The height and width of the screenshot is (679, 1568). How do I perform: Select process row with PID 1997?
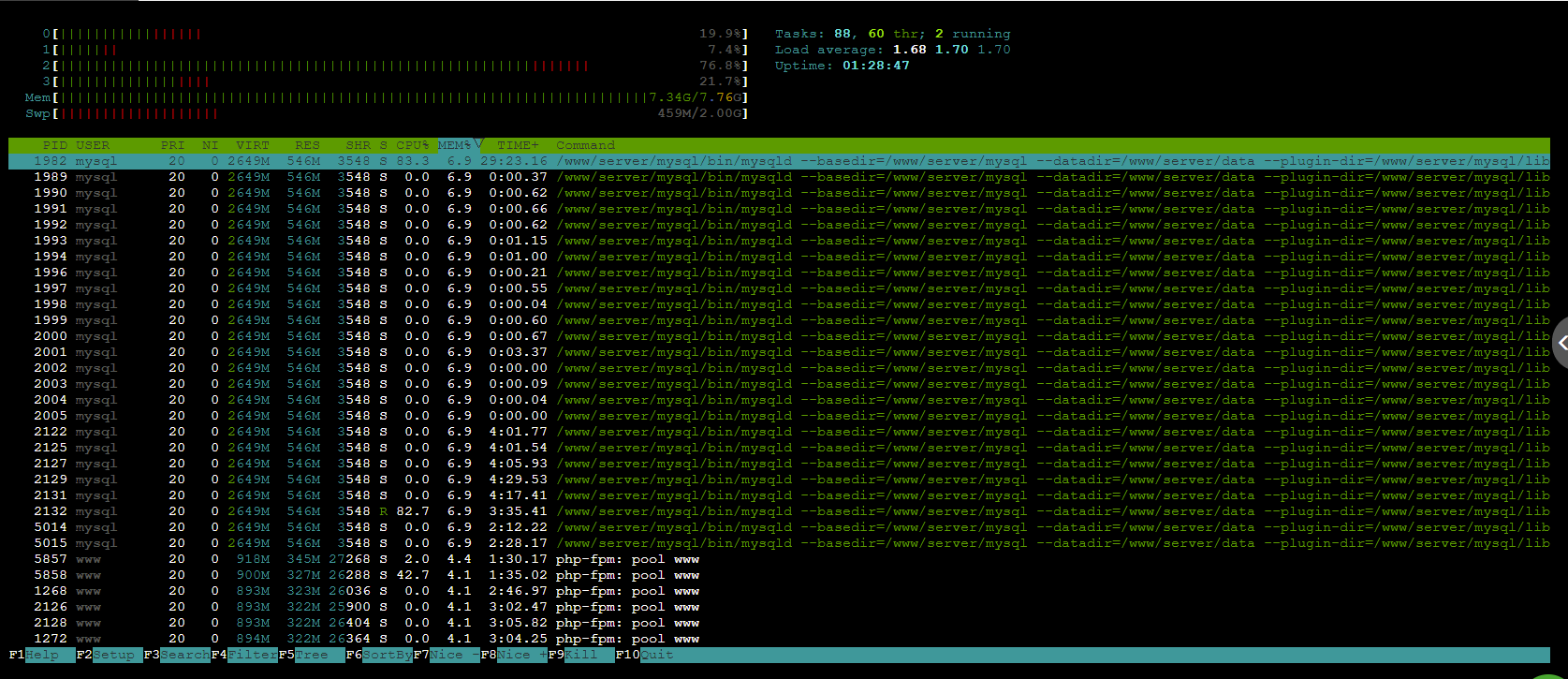coord(779,288)
